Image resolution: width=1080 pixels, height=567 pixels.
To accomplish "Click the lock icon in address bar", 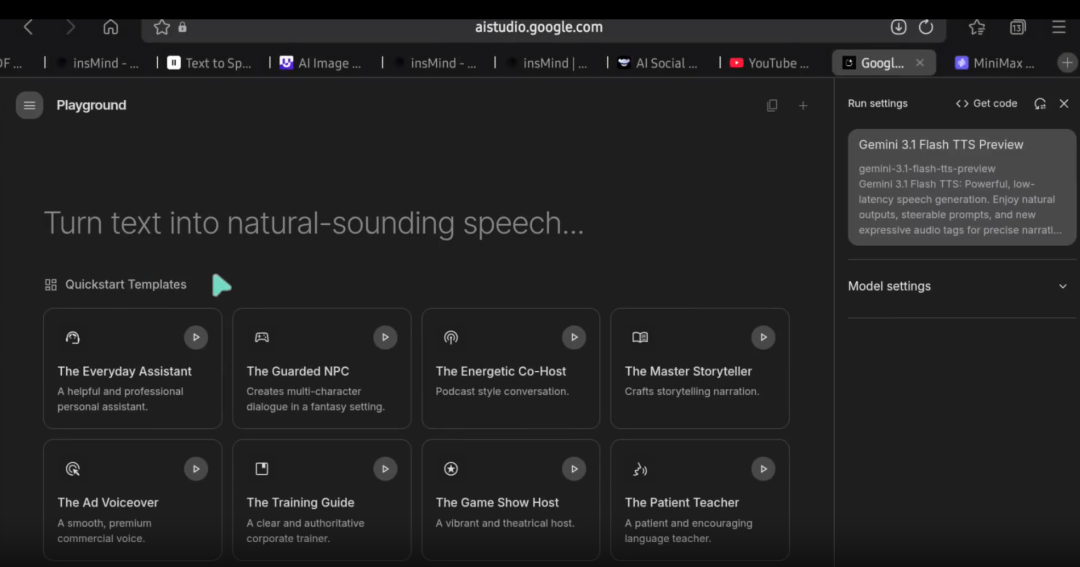I will 183,28.
